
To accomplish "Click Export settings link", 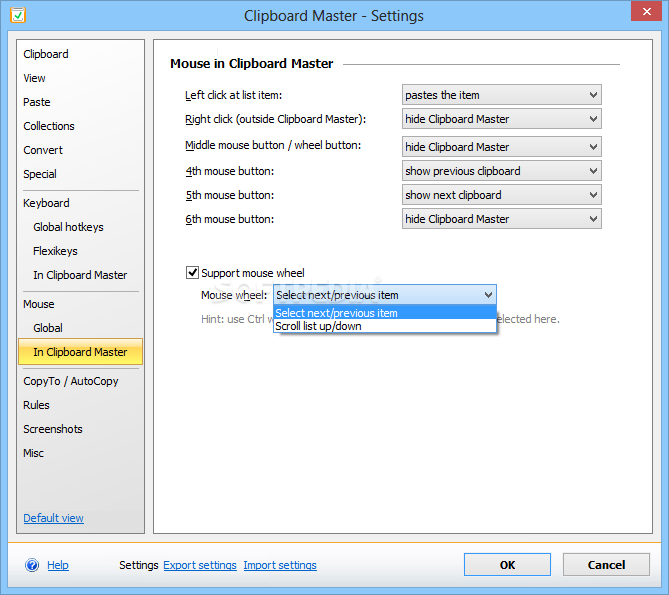I will (x=200, y=565).
